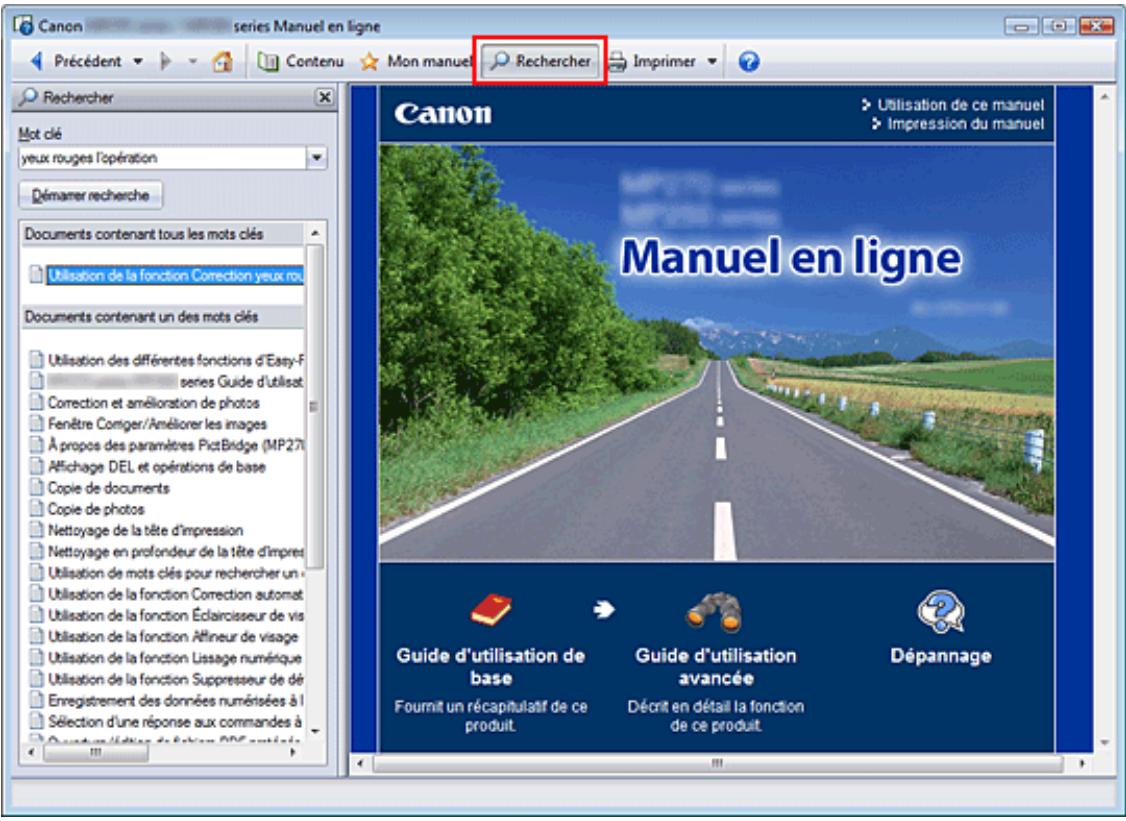Open result Utilisation de la fonction Éclaircisseur de vis
This screenshot has height=821, width=1126.
[176, 616]
